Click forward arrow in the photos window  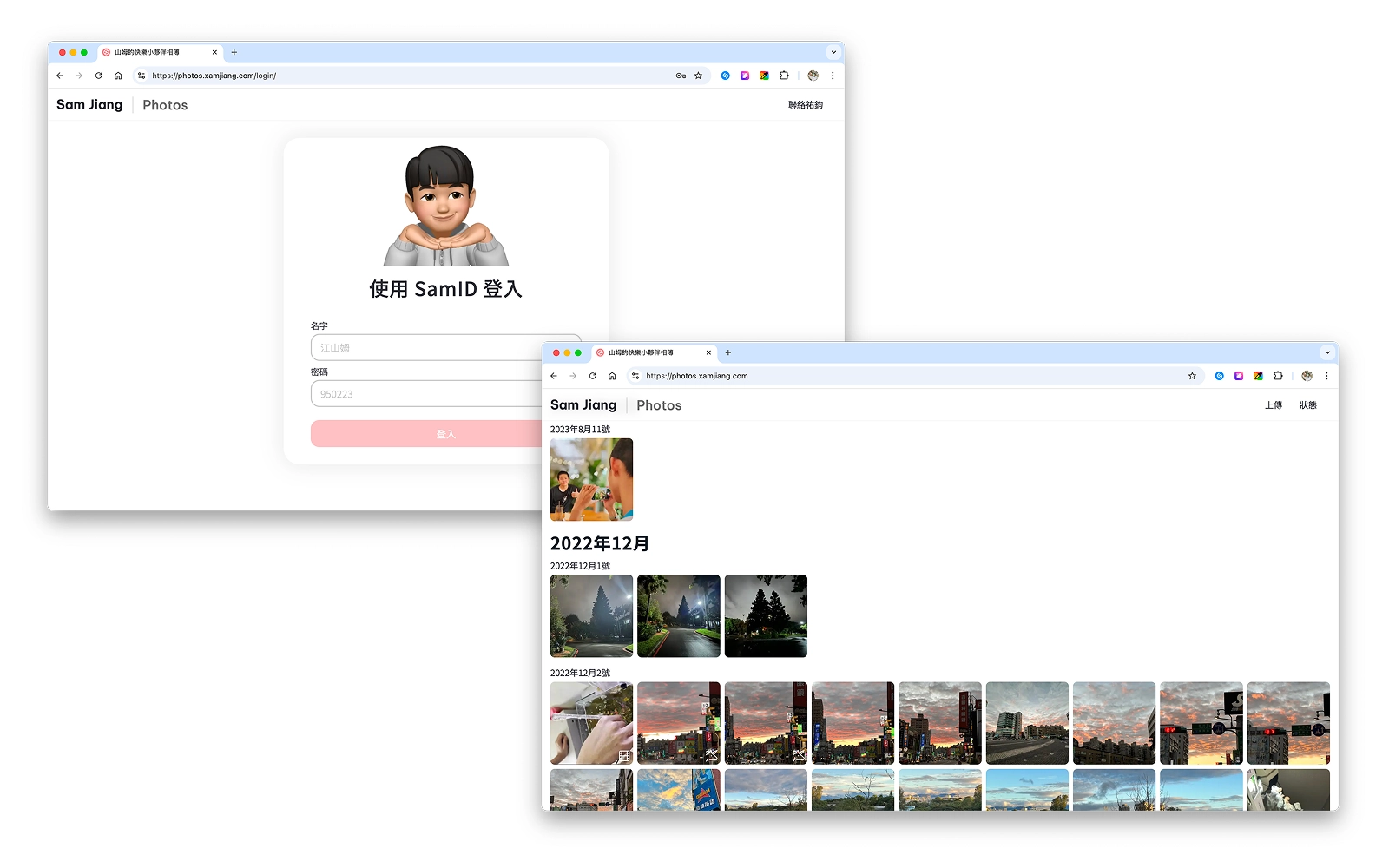click(573, 376)
